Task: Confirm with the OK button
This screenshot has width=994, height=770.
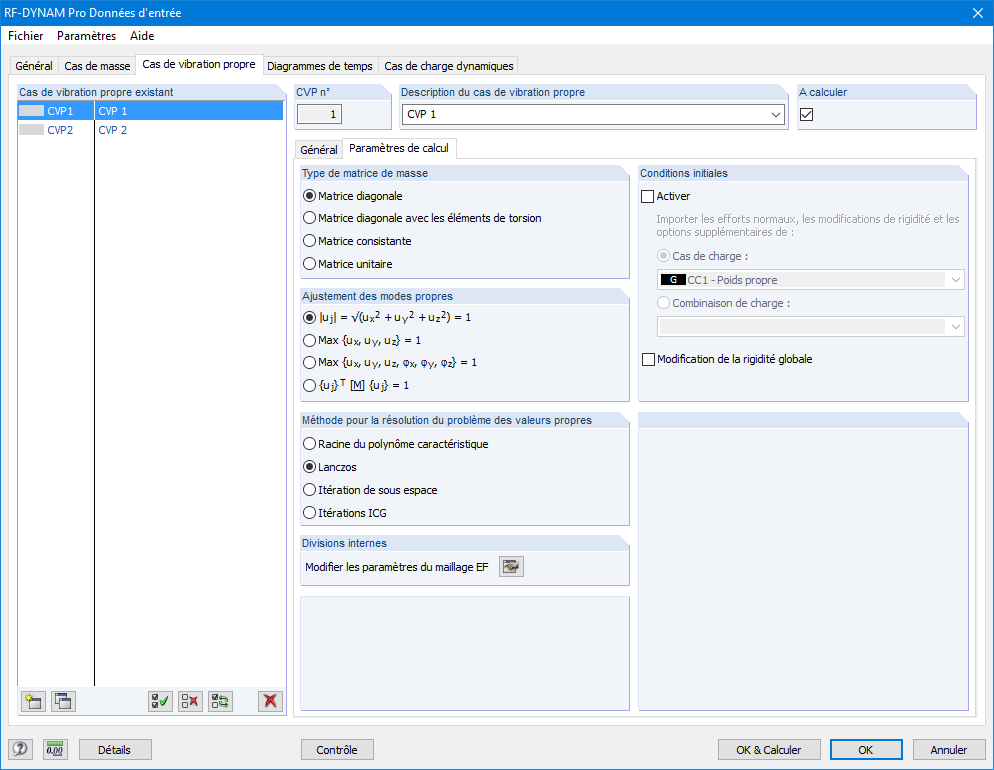Action: click(866, 750)
